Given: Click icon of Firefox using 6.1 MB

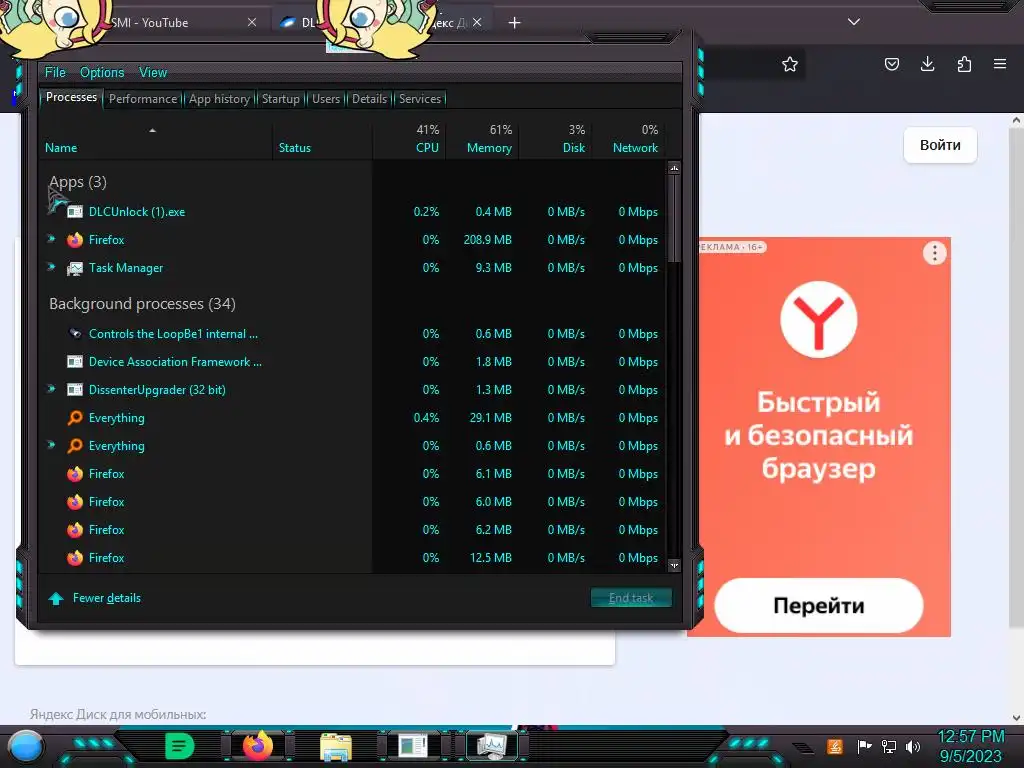Looking at the screenshot, I should (75, 473).
